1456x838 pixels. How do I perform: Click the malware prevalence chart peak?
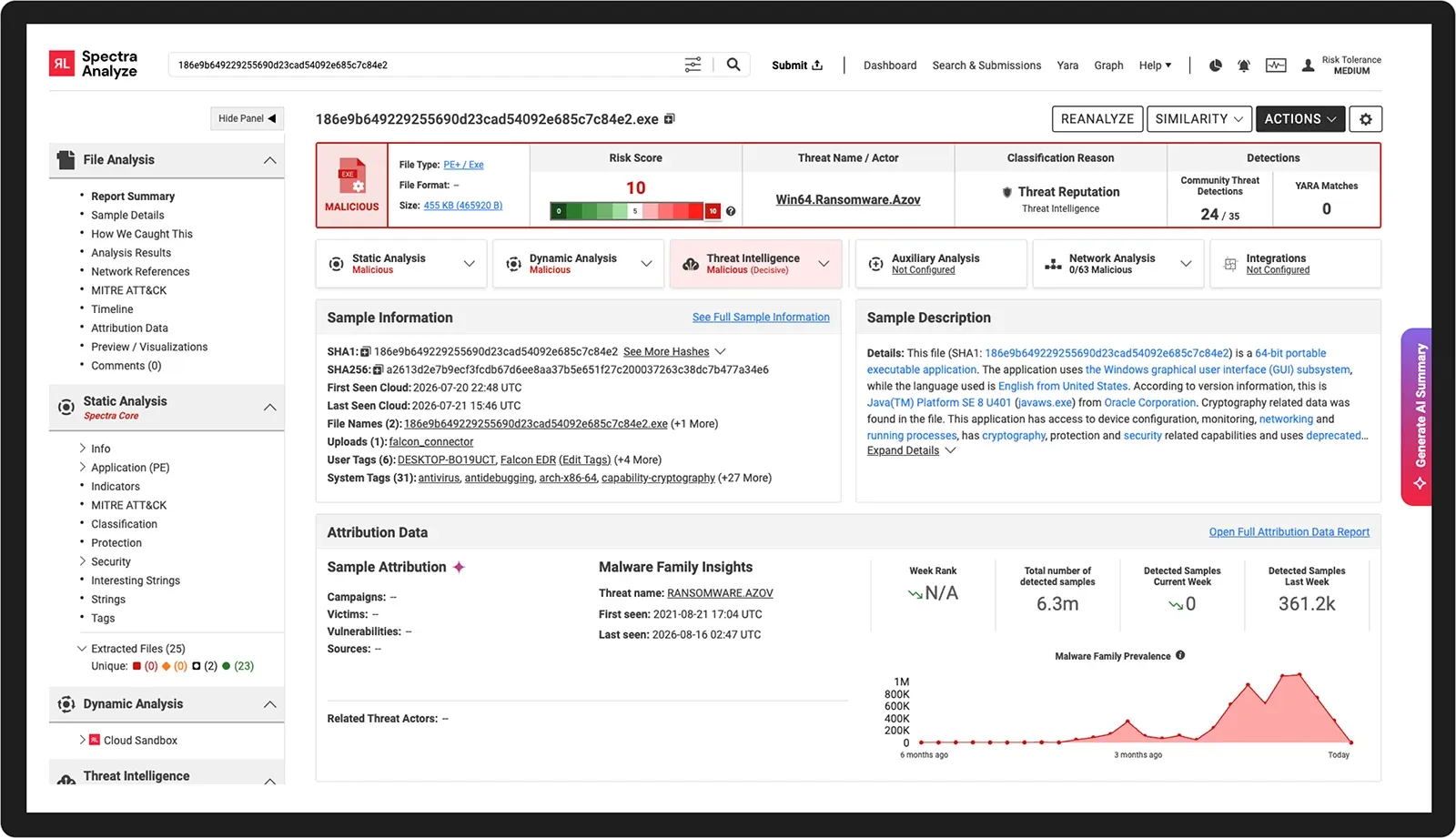coord(1299,674)
